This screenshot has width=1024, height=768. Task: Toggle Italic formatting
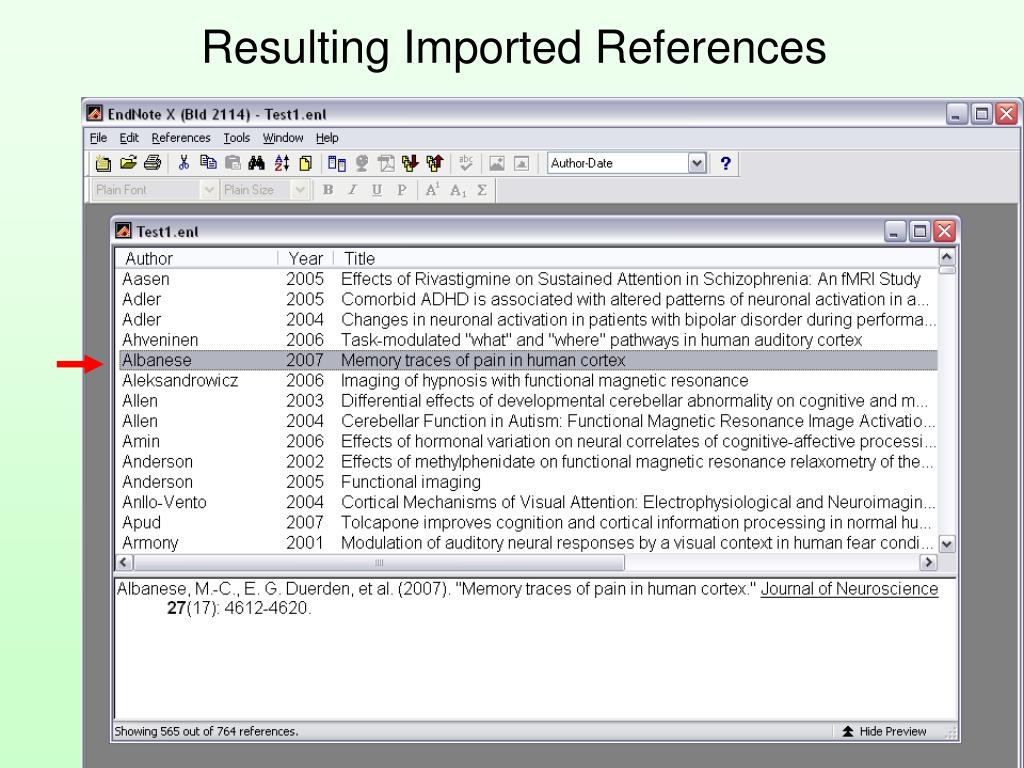point(353,190)
